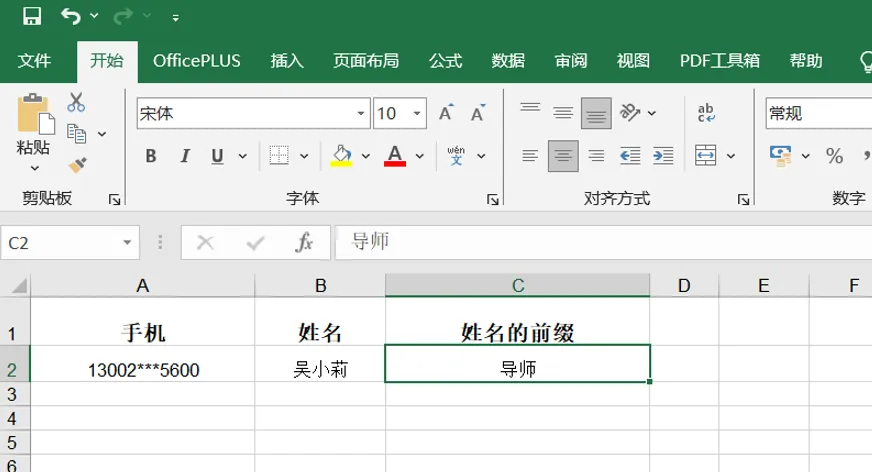Click the Cut scissors icon

(77, 102)
